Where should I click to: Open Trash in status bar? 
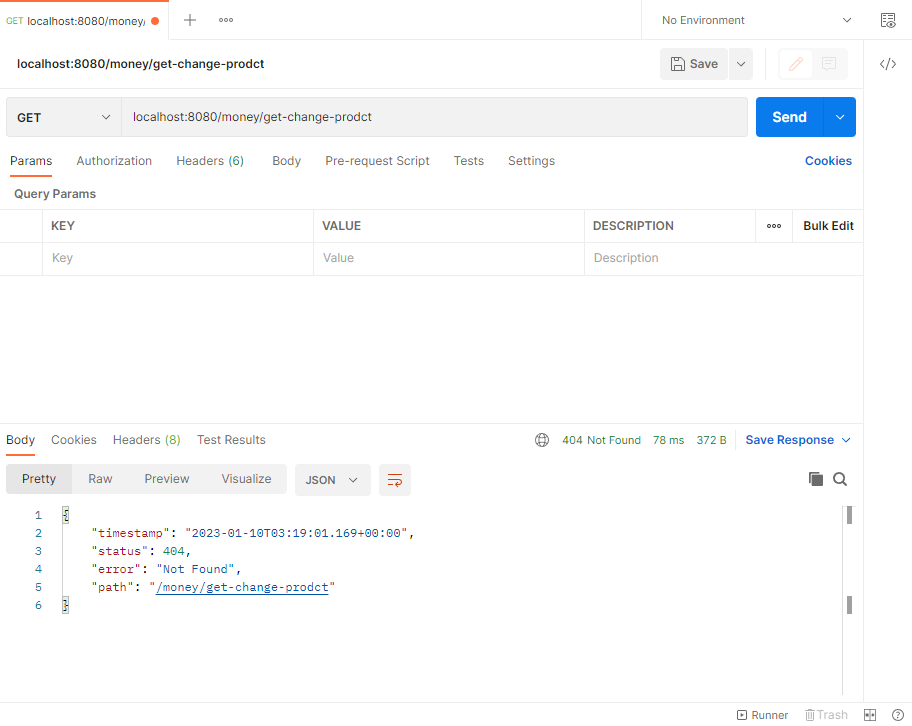[x=826, y=715]
